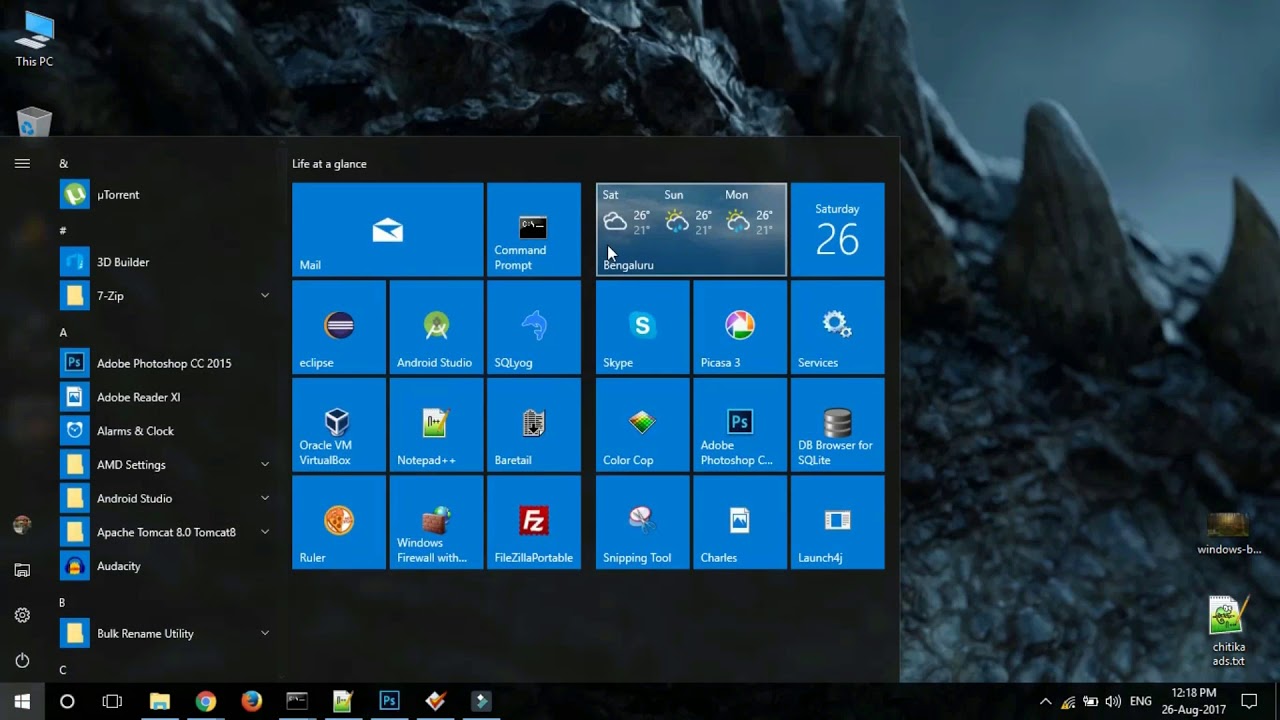The height and width of the screenshot is (720, 1280).
Task: Open the volume speaker icon in tray
Action: (1113, 701)
